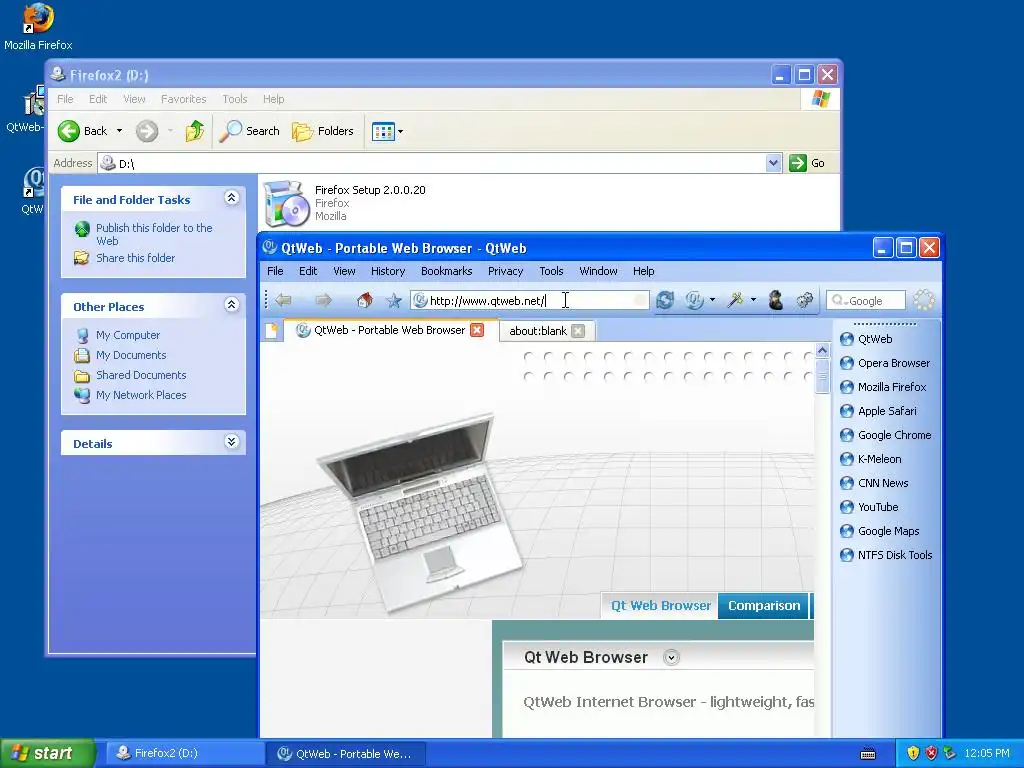This screenshot has width=1024, height=768.
Task: Click scroll up arrow on page scrollbar
Action: [x=822, y=351]
